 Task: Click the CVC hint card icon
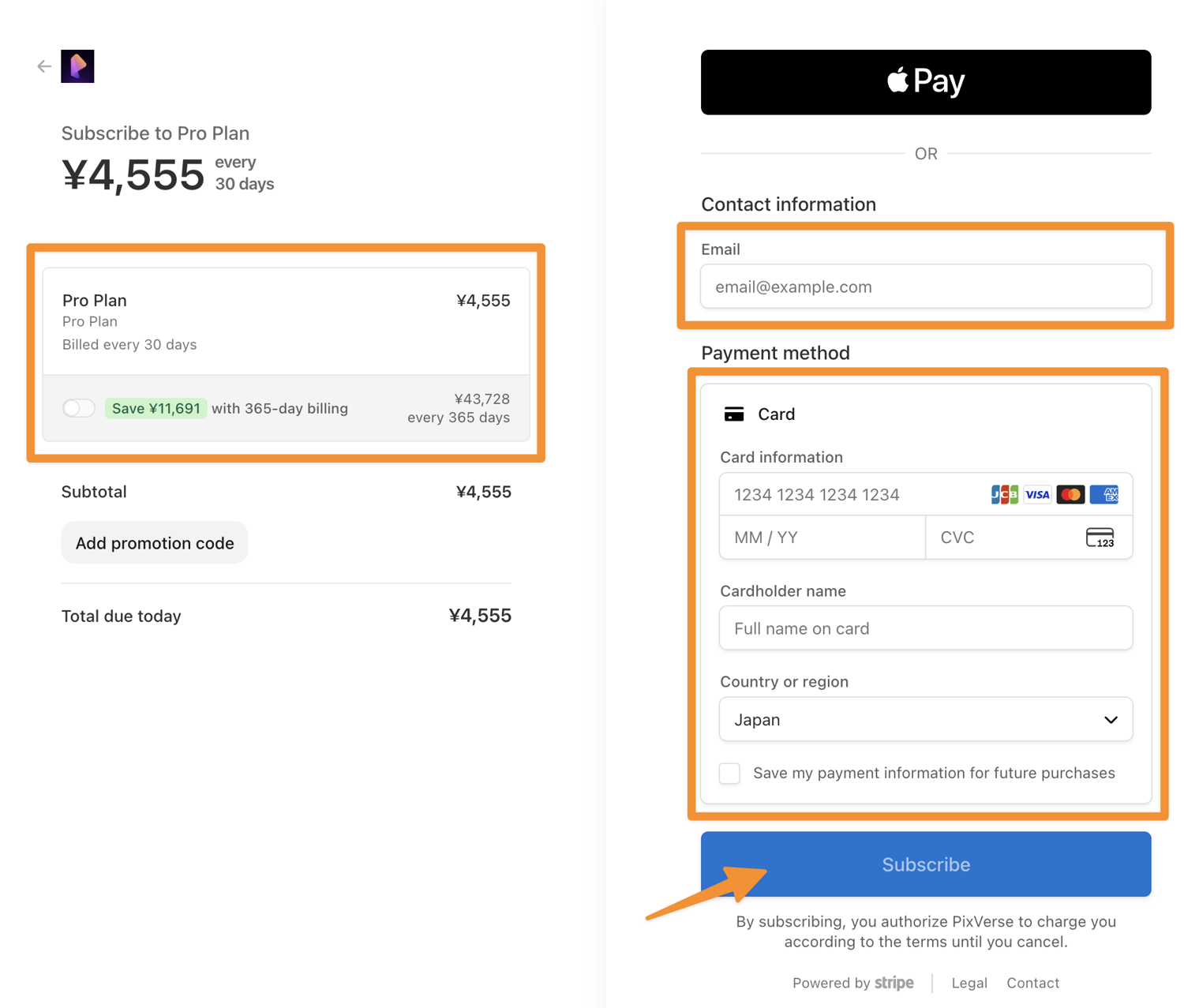pyautogui.click(x=1100, y=538)
